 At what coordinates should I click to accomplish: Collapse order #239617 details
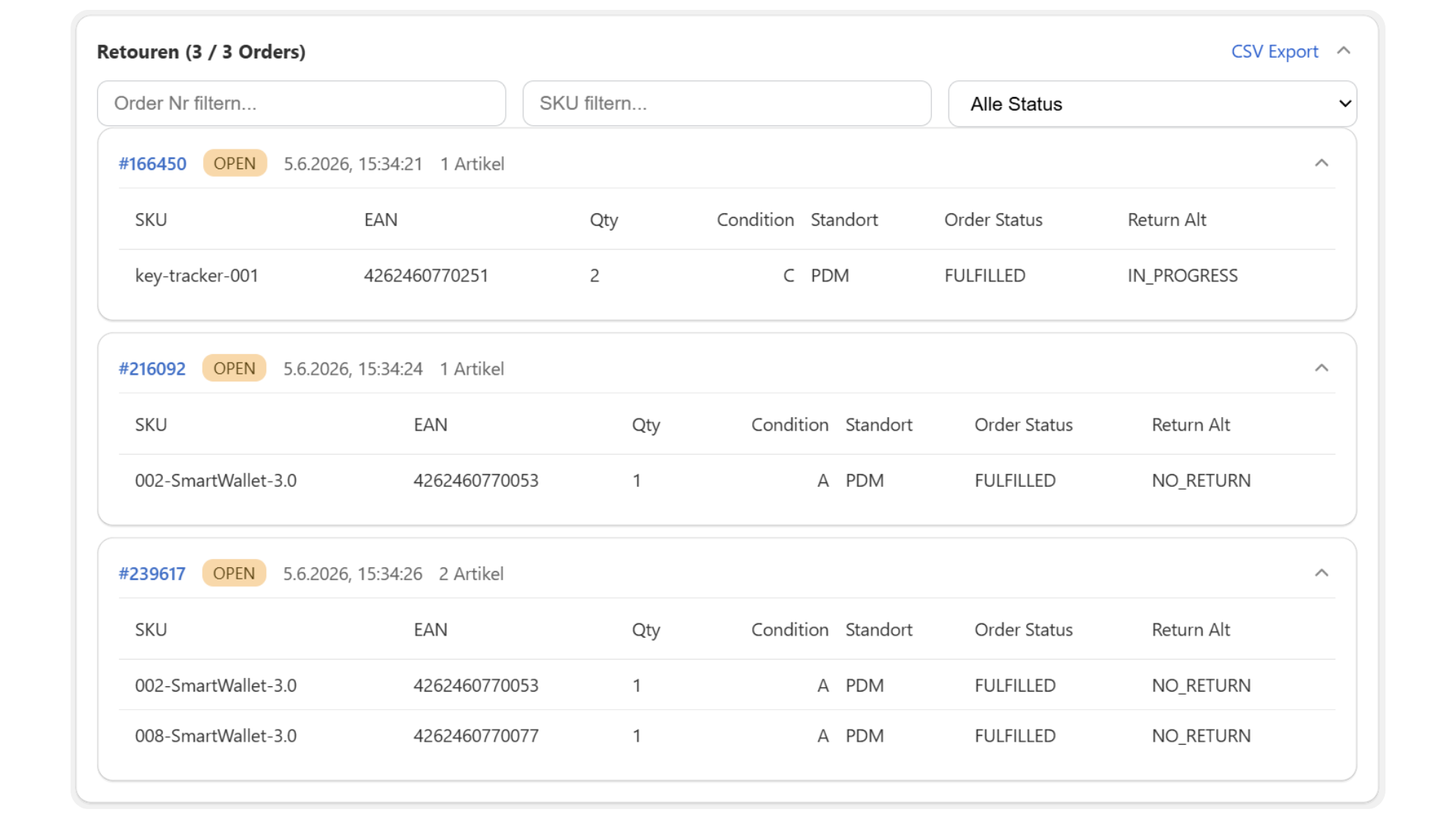pyautogui.click(x=1322, y=573)
